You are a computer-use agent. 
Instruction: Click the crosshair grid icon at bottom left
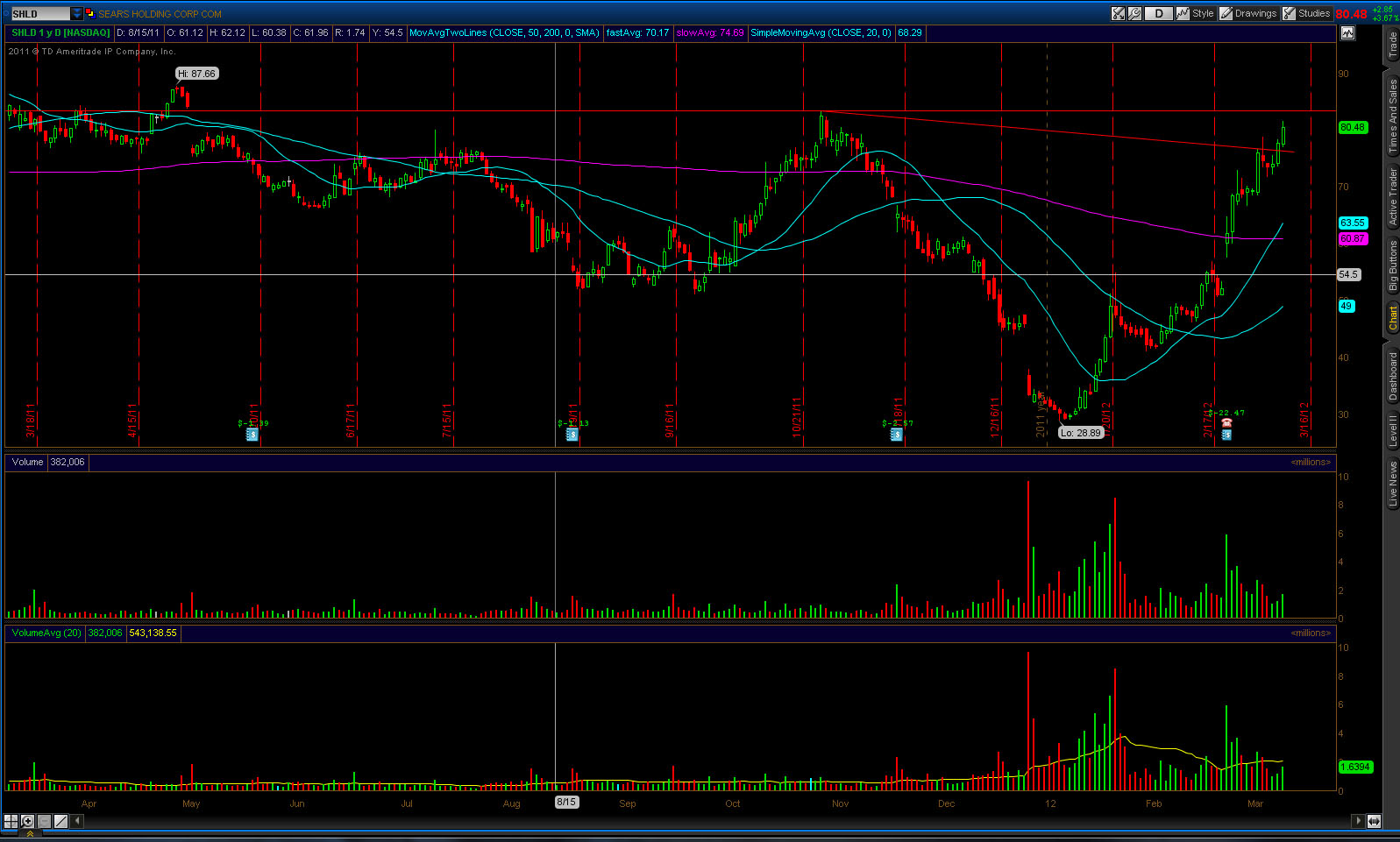(x=11, y=821)
